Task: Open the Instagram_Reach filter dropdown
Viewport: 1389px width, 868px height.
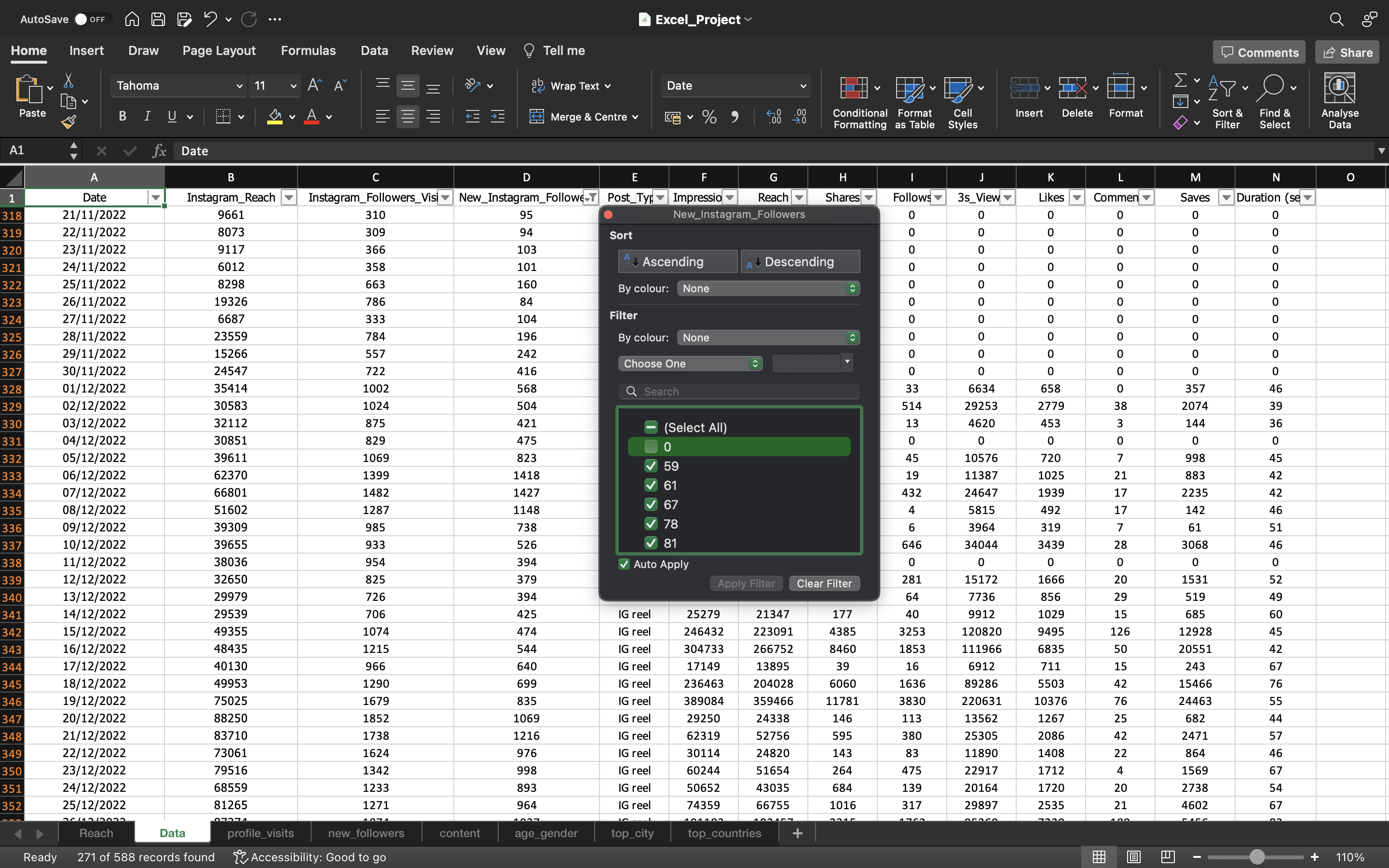Action: [289, 198]
